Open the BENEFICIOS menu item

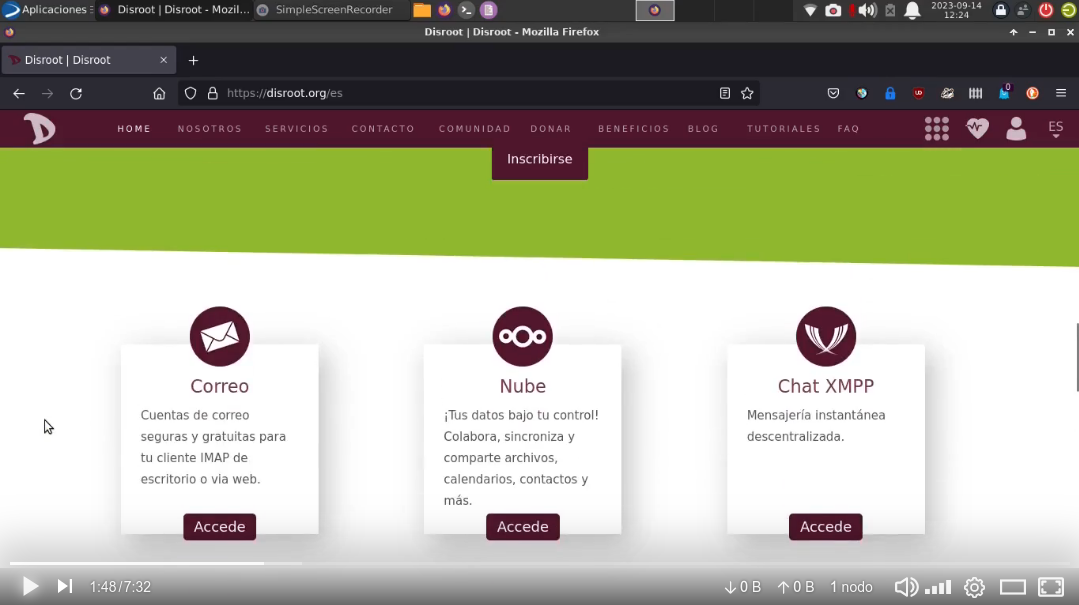point(634,129)
